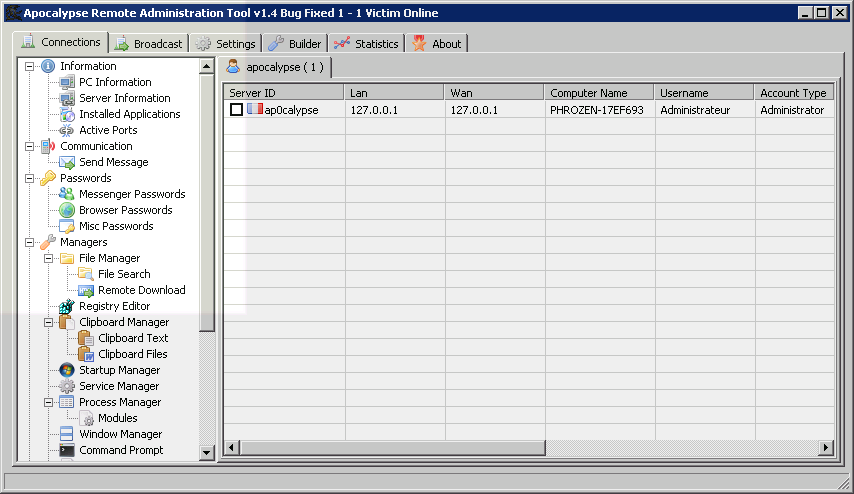The height and width of the screenshot is (494, 854).
Task: Click the Send Message envelope icon
Action: coord(67,162)
